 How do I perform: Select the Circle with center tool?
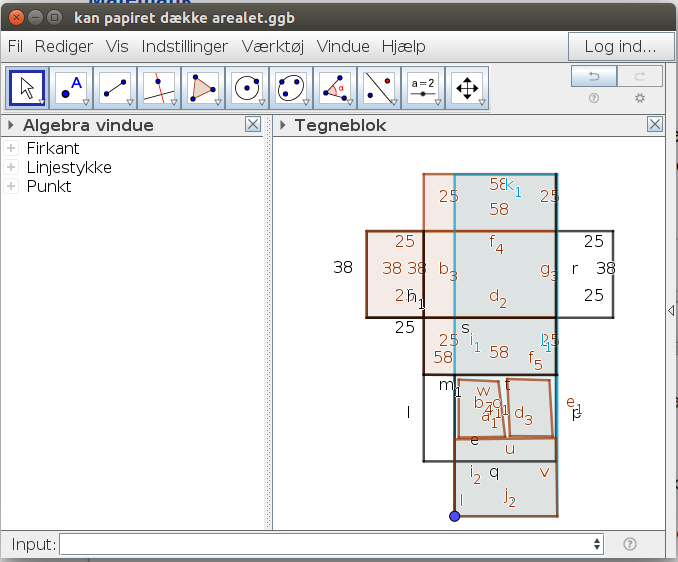click(x=247, y=88)
